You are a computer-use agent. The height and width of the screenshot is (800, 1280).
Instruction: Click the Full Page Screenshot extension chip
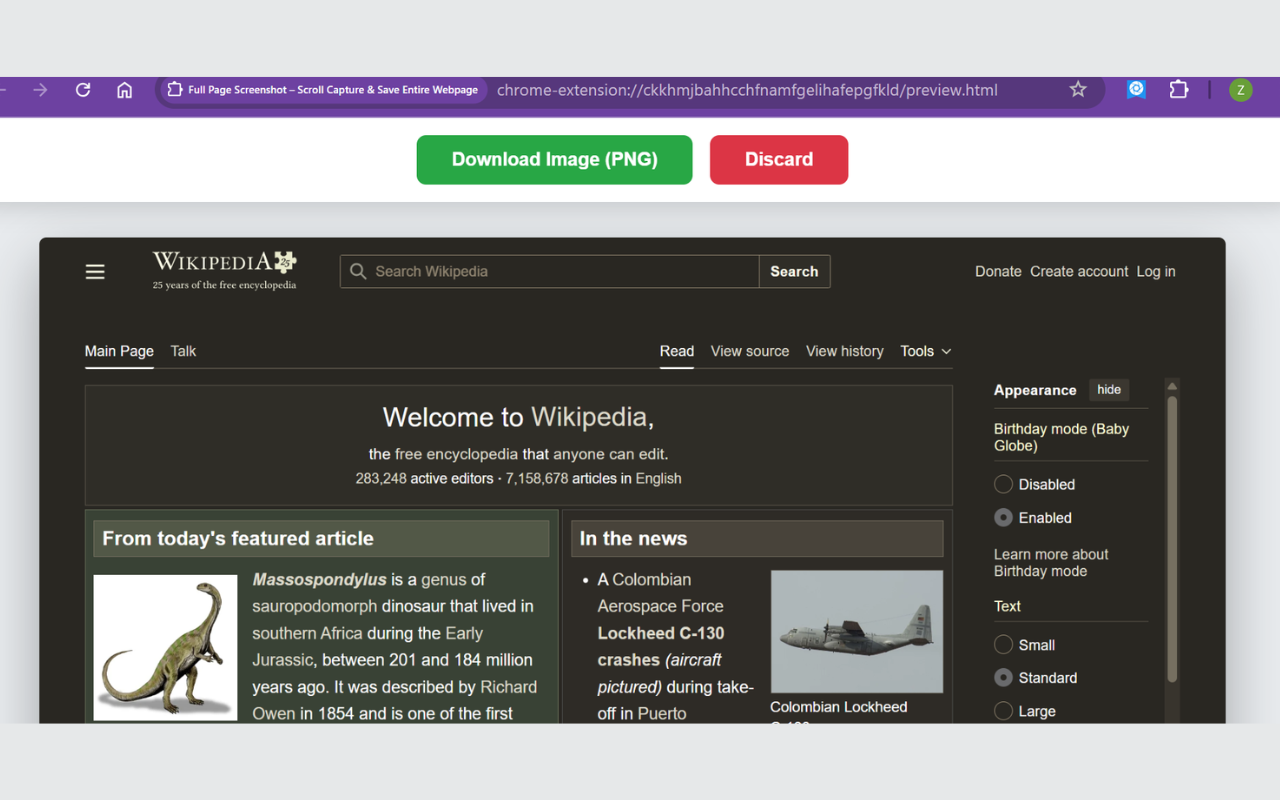tap(323, 90)
